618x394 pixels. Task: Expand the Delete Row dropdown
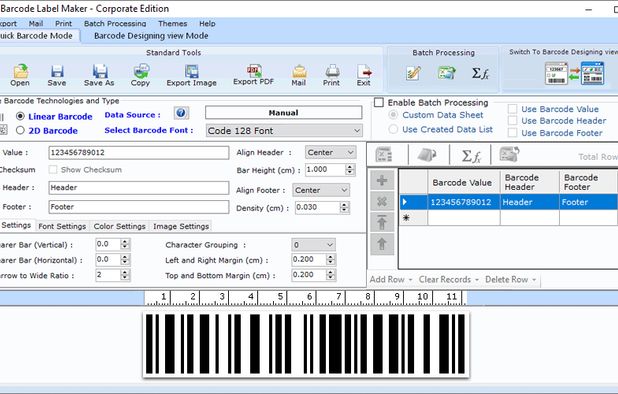pos(534,280)
